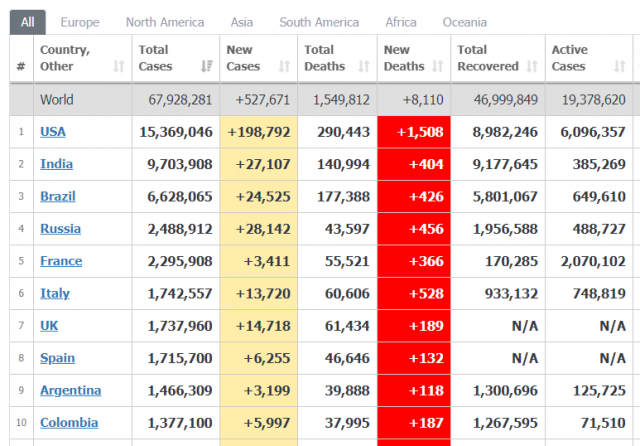Follow the France link
The width and height of the screenshot is (640, 446).
[x=61, y=261]
